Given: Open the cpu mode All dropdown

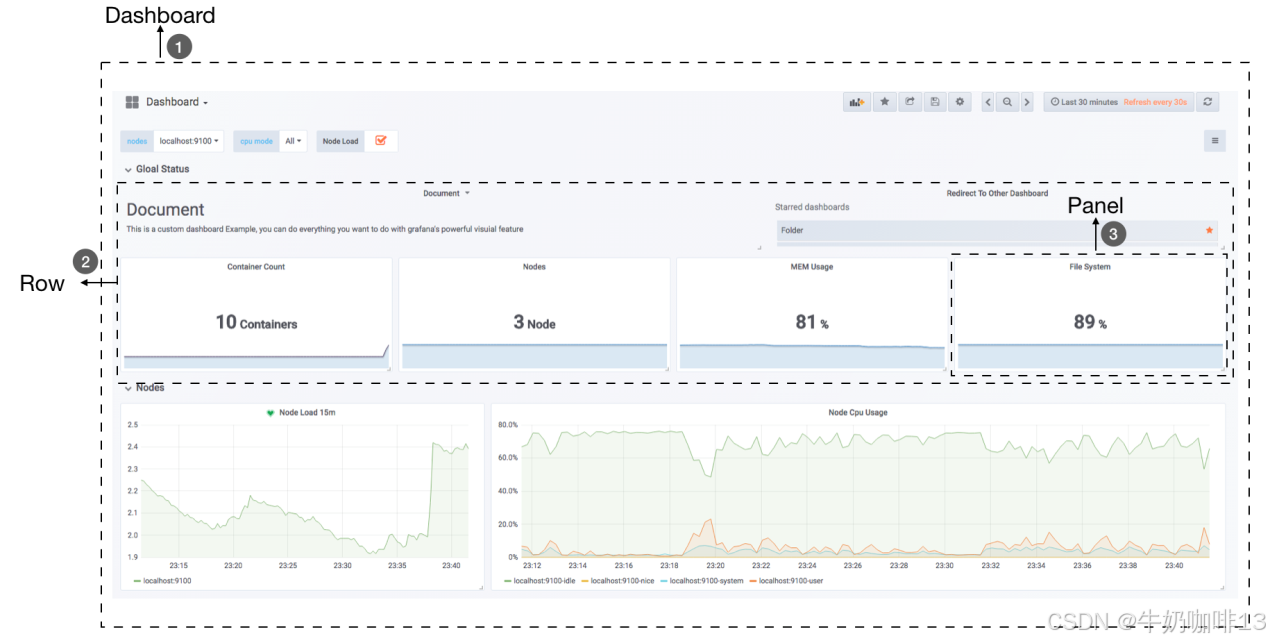Looking at the screenshot, I should [293, 141].
